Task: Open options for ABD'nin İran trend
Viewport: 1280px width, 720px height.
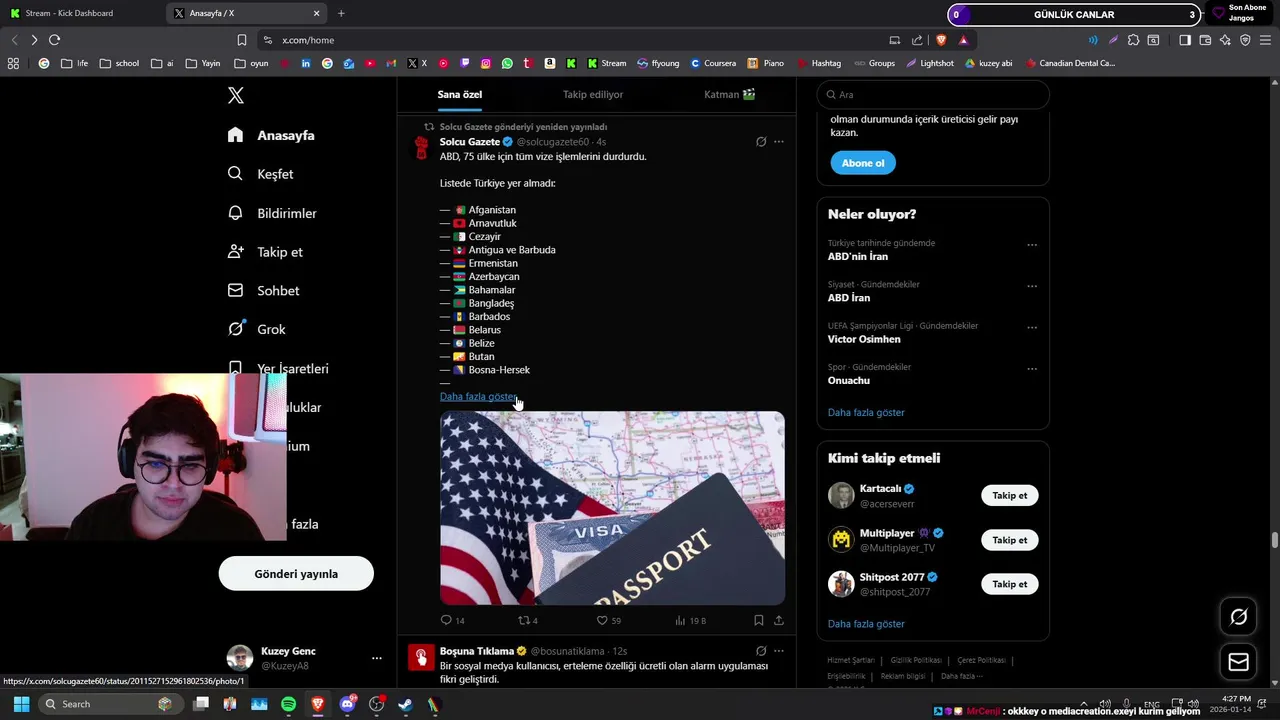Action: coord(1032,245)
